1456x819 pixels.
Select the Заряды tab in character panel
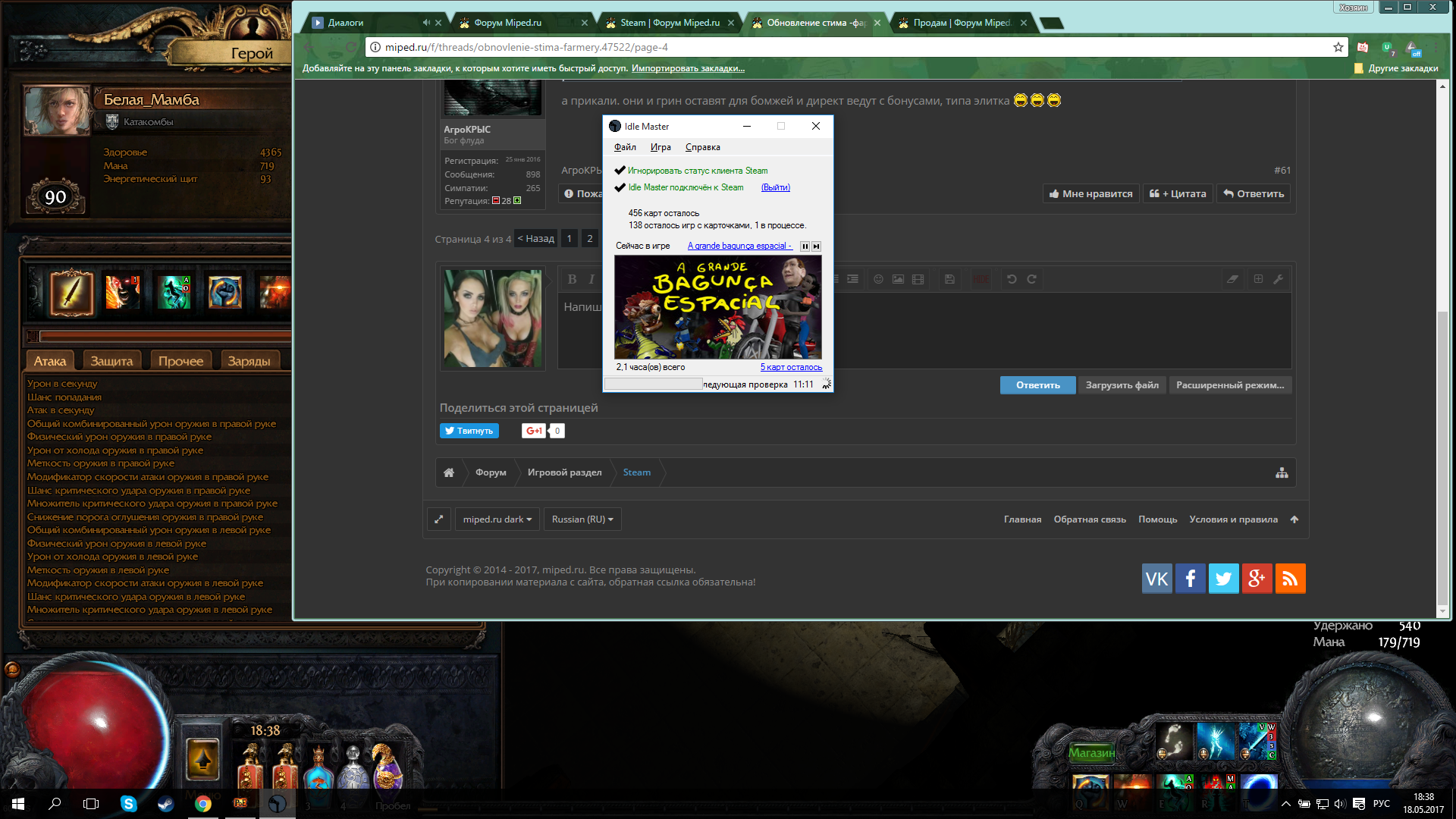click(x=249, y=361)
